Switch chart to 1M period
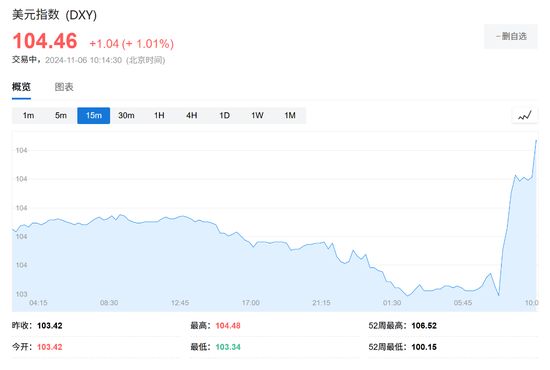The width and height of the screenshot is (550, 370). pyautogui.click(x=290, y=115)
